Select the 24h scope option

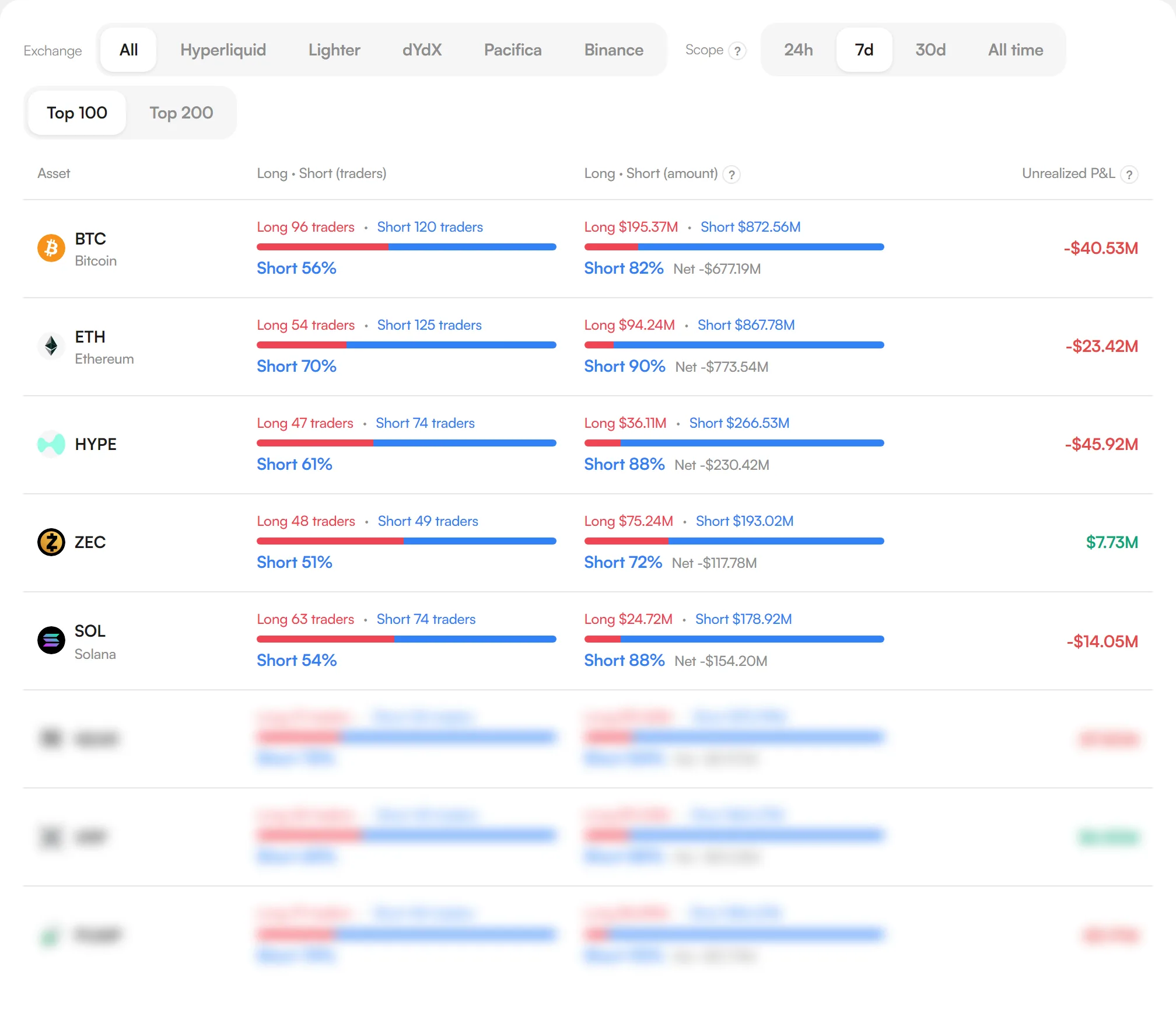click(x=799, y=50)
